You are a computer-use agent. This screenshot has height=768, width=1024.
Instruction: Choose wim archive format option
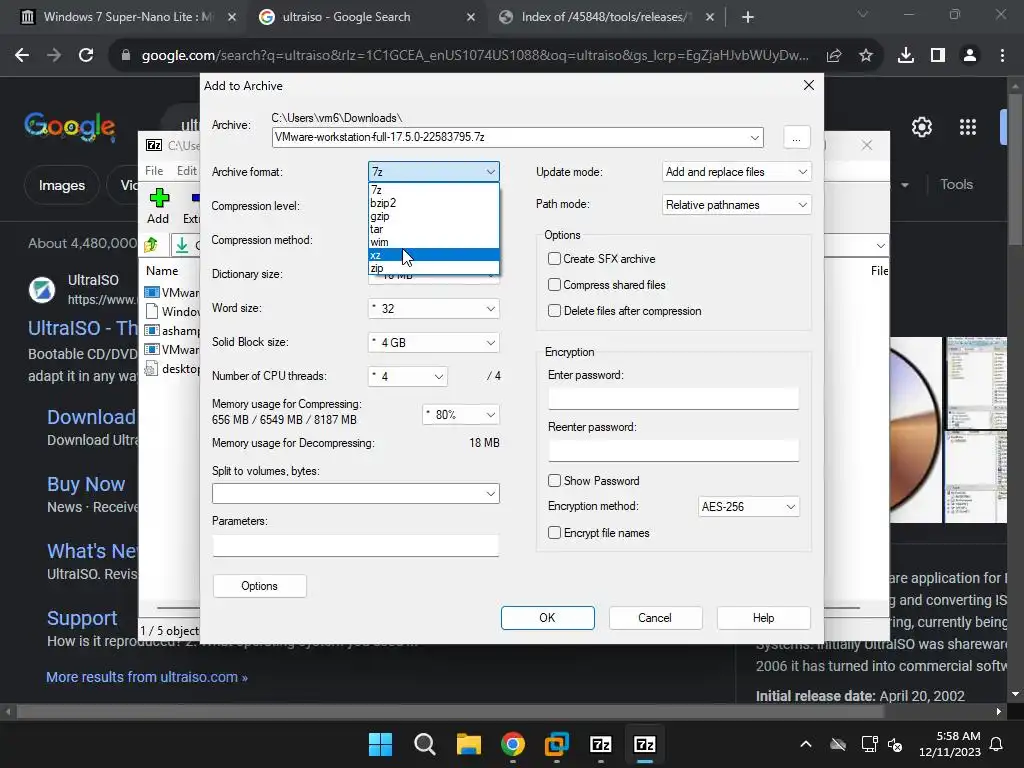[434, 242]
